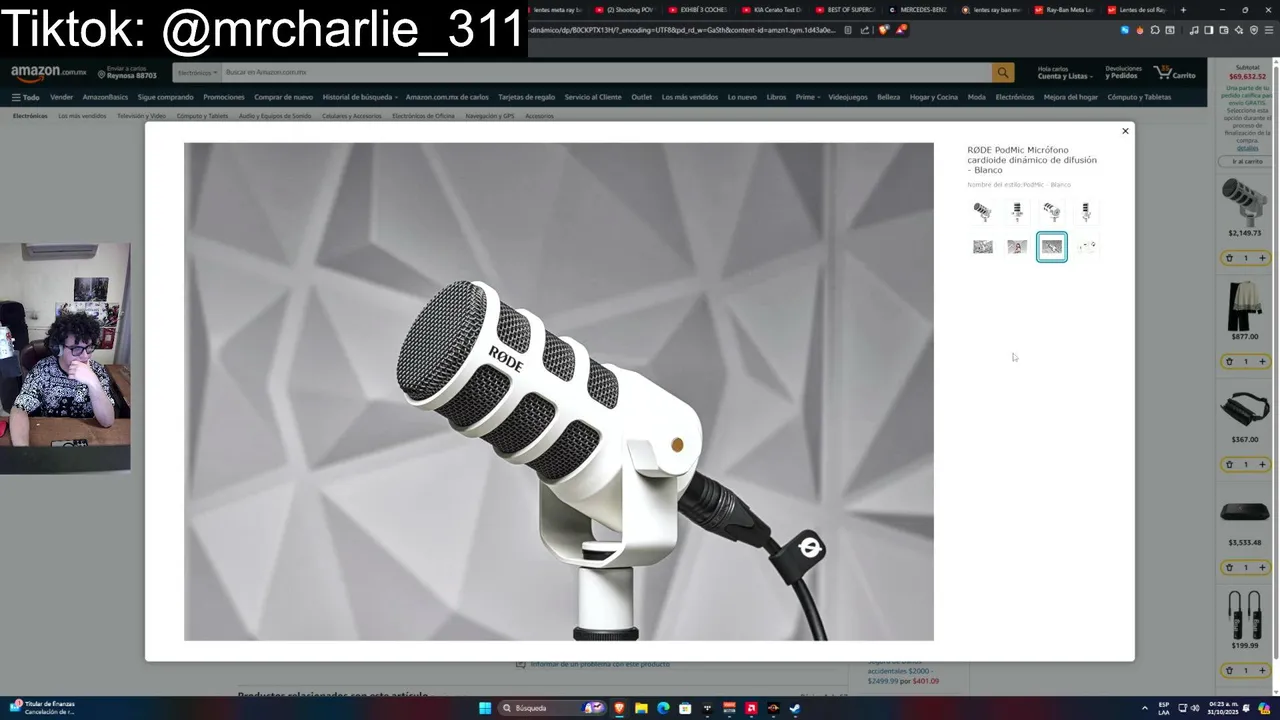Click clothing product image priced $877.00

click(x=1245, y=305)
